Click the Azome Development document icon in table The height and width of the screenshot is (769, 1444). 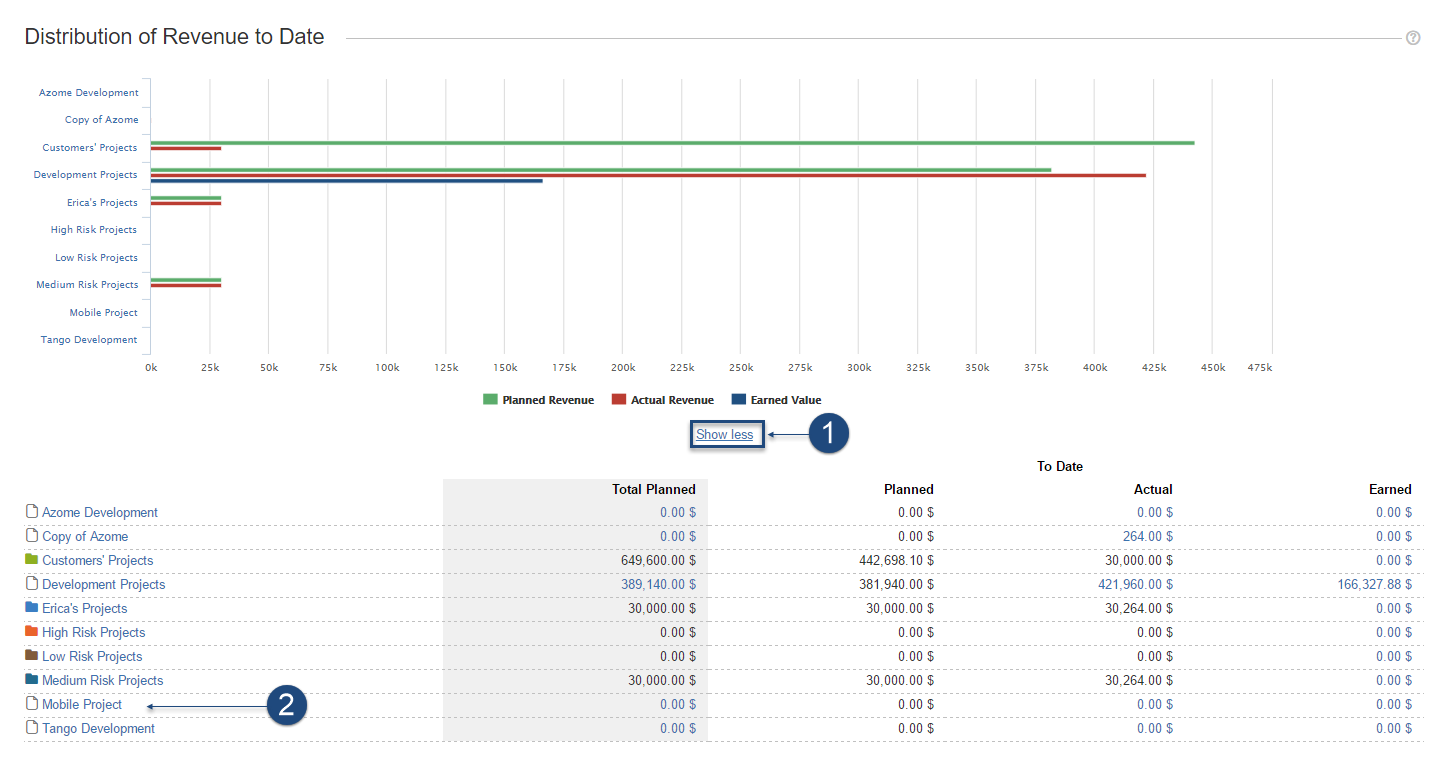(x=31, y=512)
